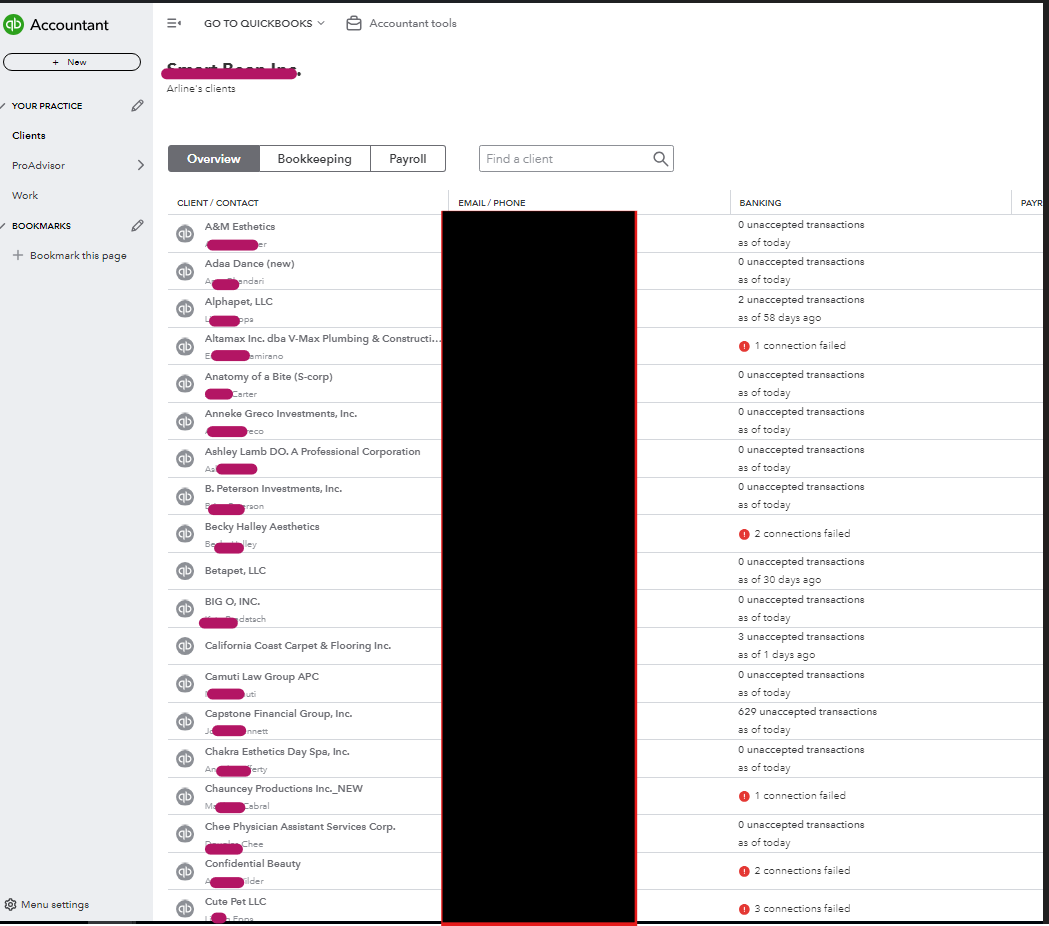Click QuickBooks icon for California Coast Carpet
Image resolution: width=1049 pixels, height=926 pixels.
tap(185, 646)
